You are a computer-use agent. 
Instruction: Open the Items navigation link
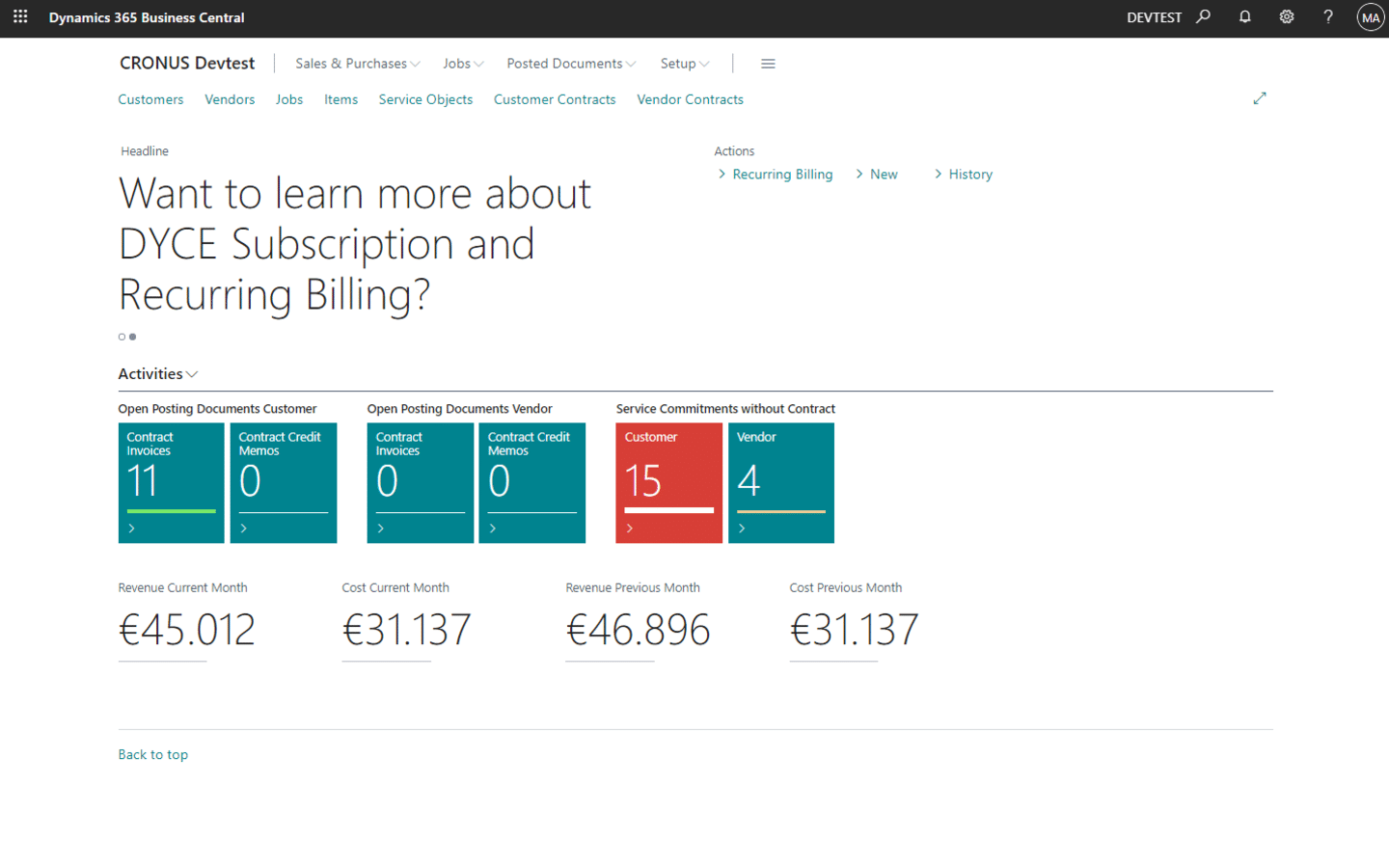click(x=340, y=99)
